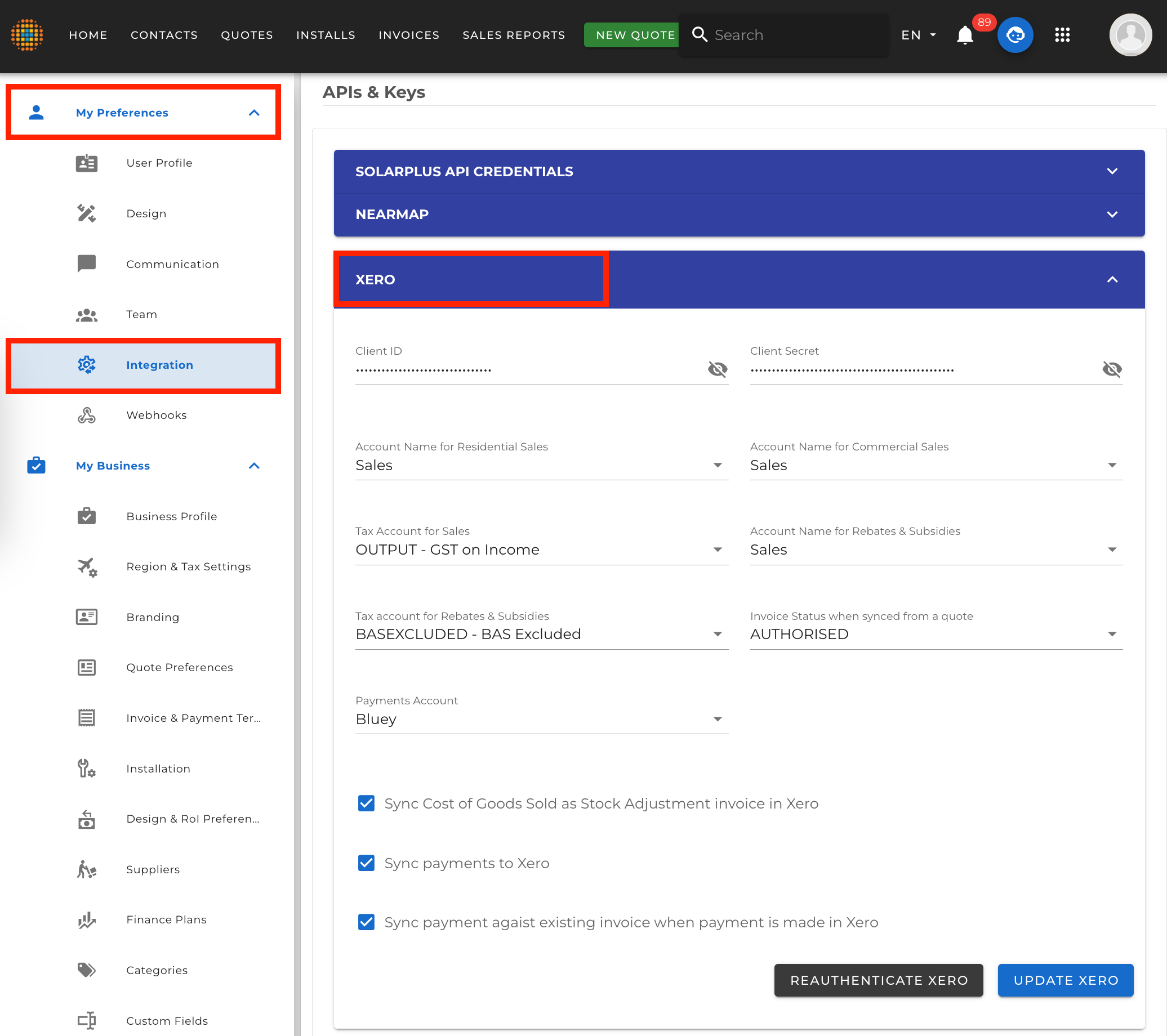Click the Update Xero button
1167x1036 pixels.
coord(1066,980)
